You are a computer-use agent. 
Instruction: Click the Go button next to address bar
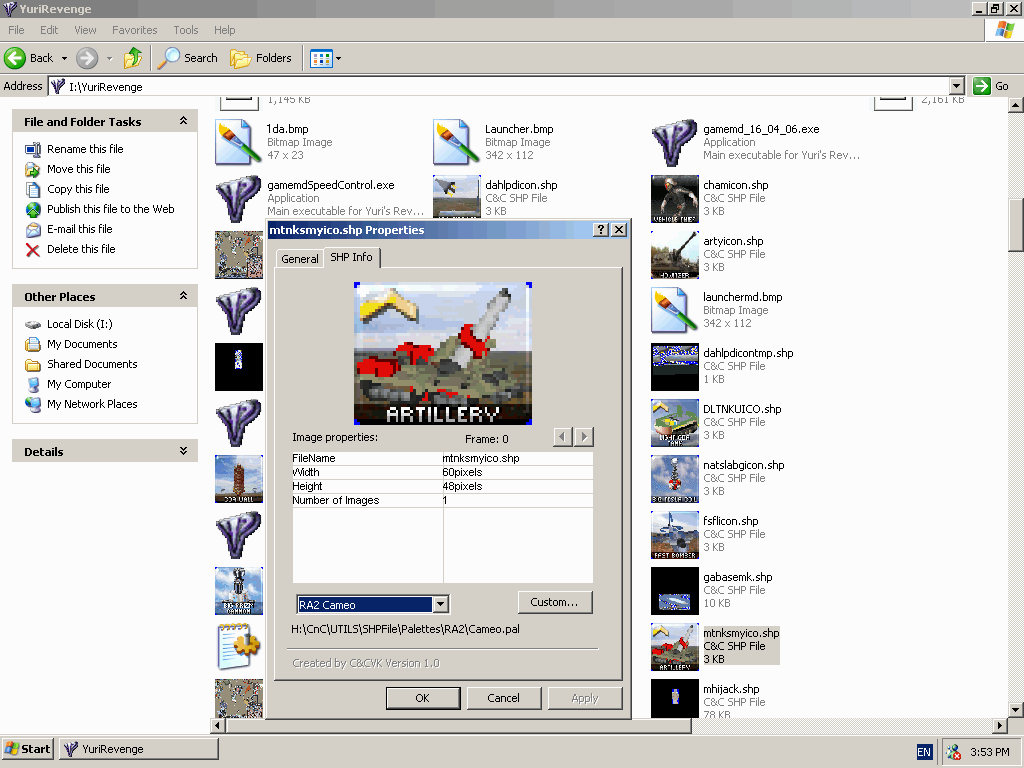(x=991, y=86)
